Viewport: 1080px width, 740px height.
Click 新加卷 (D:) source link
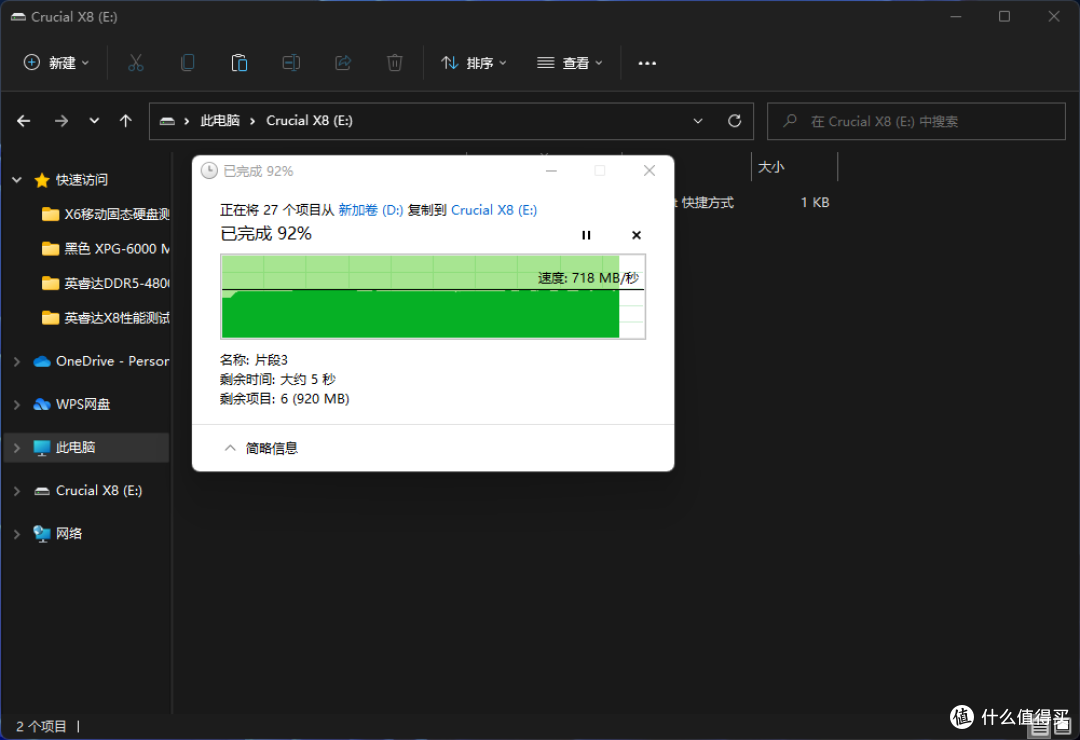(x=371, y=210)
